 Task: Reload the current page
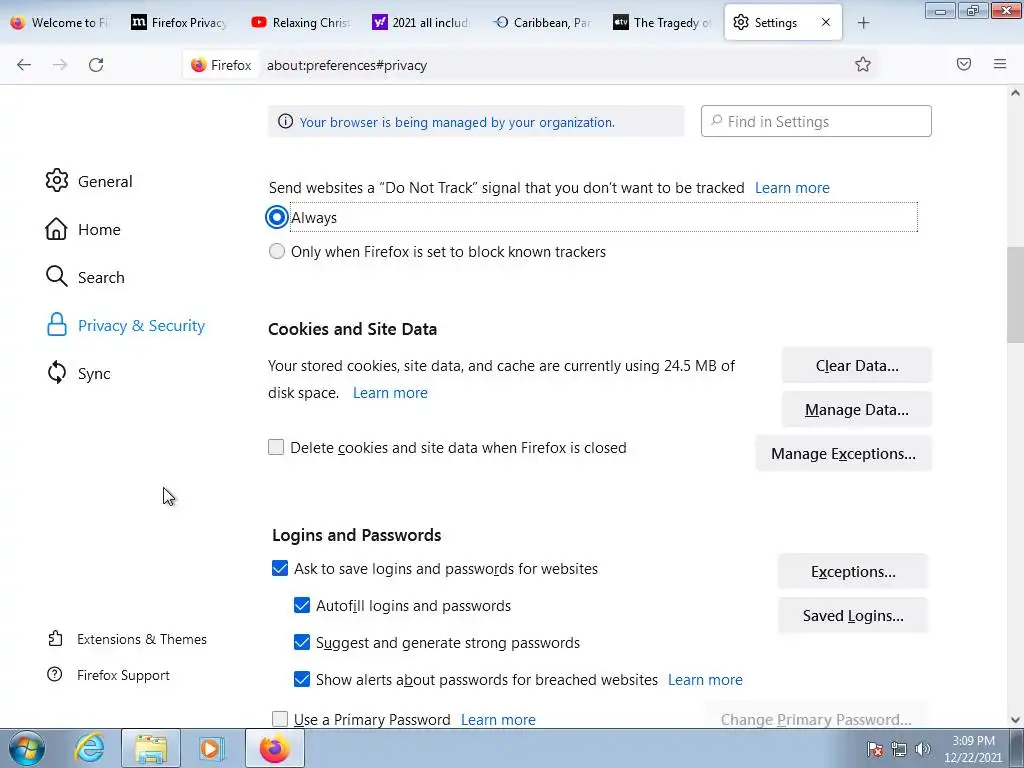coord(96,65)
